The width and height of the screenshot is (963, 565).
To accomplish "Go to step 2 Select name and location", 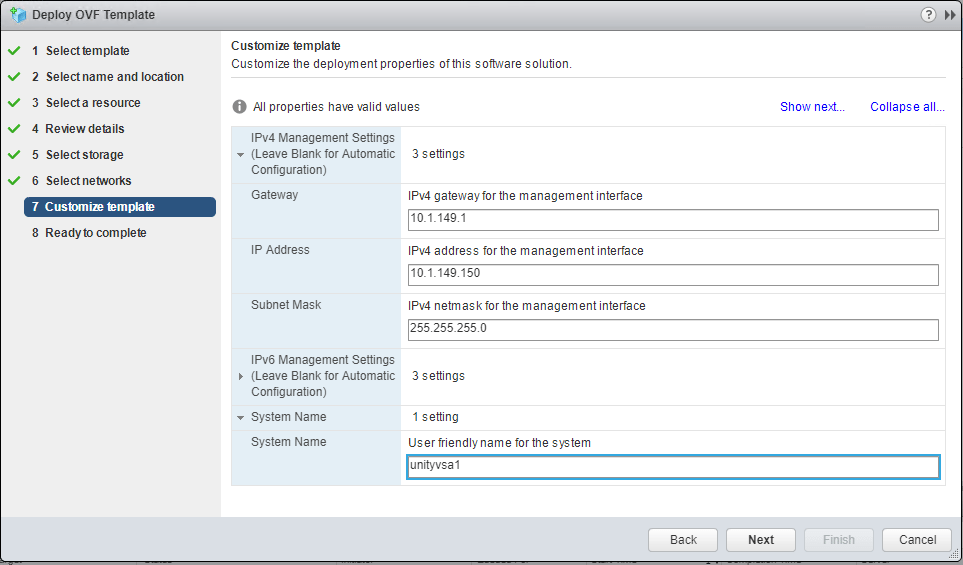I will coord(114,77).
